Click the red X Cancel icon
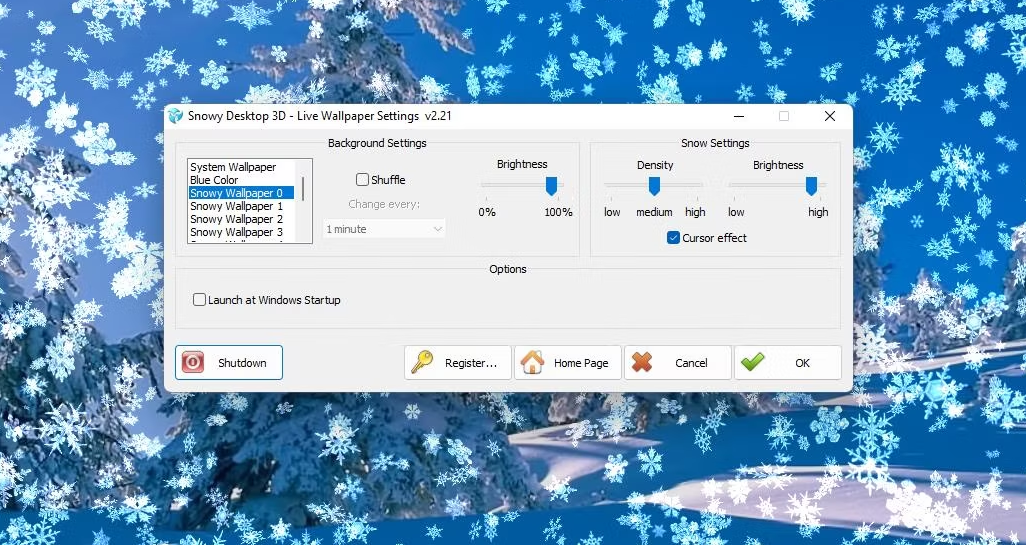Image resolution: width=1026 pixels, height=545 pixels. (642, 362)
